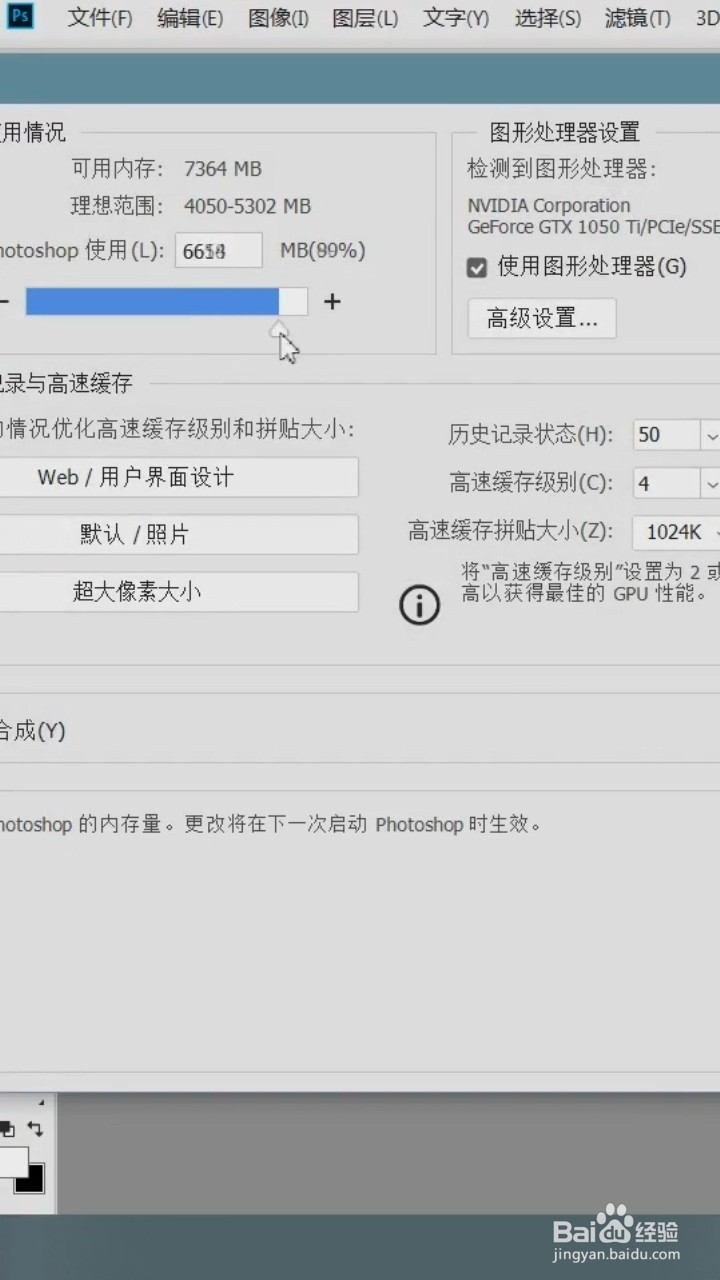Open 高速缓存拼贴大小(Z) 1024K dropdown
Screen dimensions: 720x1280
[677, 532]
